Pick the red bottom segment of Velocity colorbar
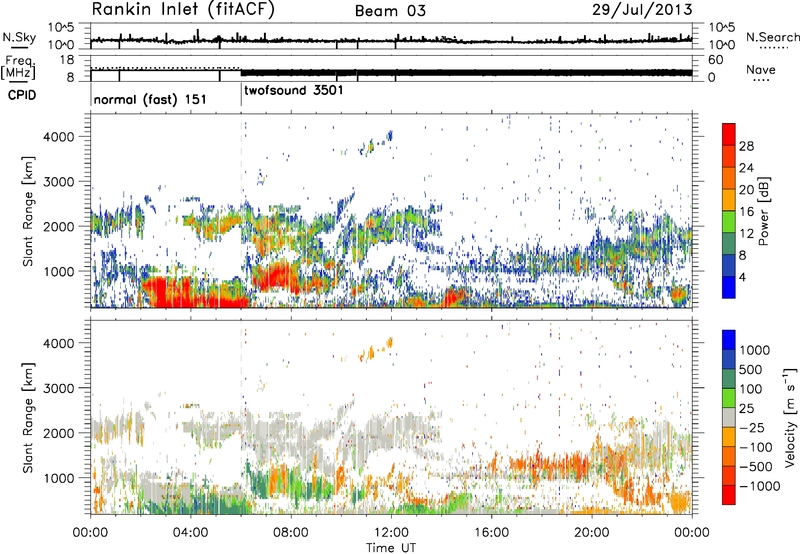The width and height of the screenshot is (800, 554). click(x=729, y=495)
